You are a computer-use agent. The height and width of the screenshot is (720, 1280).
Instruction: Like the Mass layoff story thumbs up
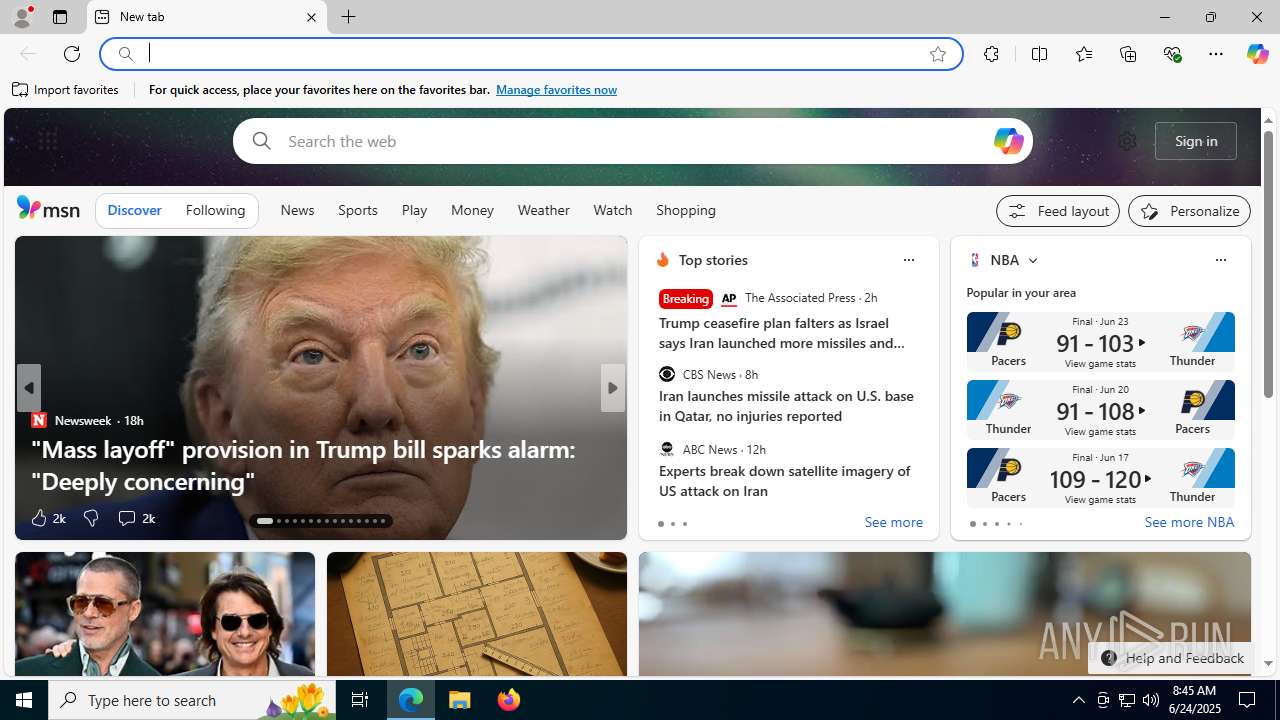(x=47, y=518)
